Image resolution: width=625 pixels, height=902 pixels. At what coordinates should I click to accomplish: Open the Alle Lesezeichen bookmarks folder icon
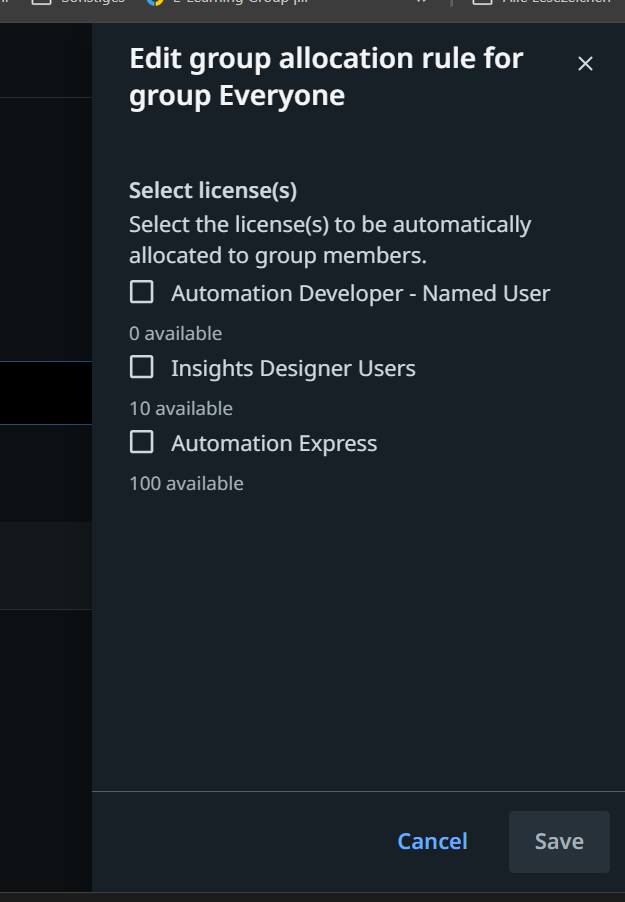click(482, 3)
